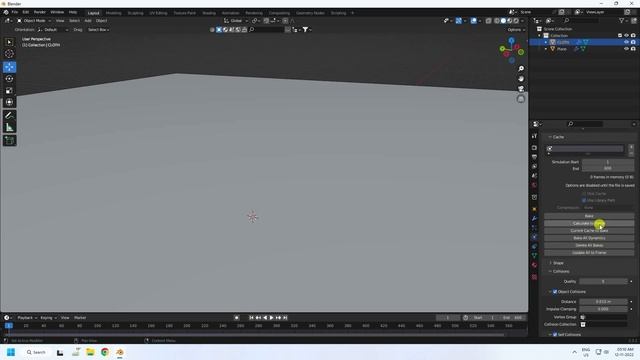Open the Material properties tab
The height and width of the screenshot is (360, 640).
(x=534, y=265)
